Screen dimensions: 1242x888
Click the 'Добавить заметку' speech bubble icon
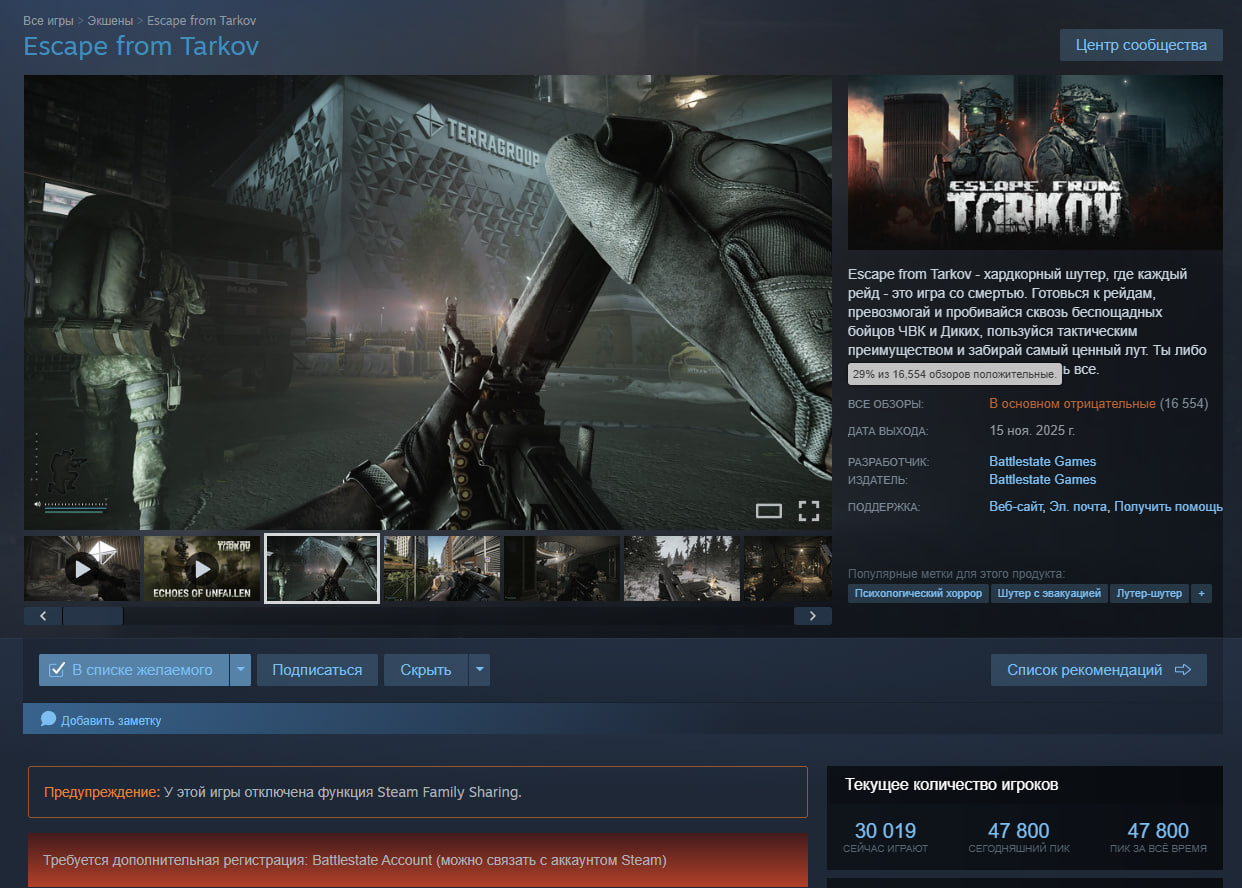48,719
